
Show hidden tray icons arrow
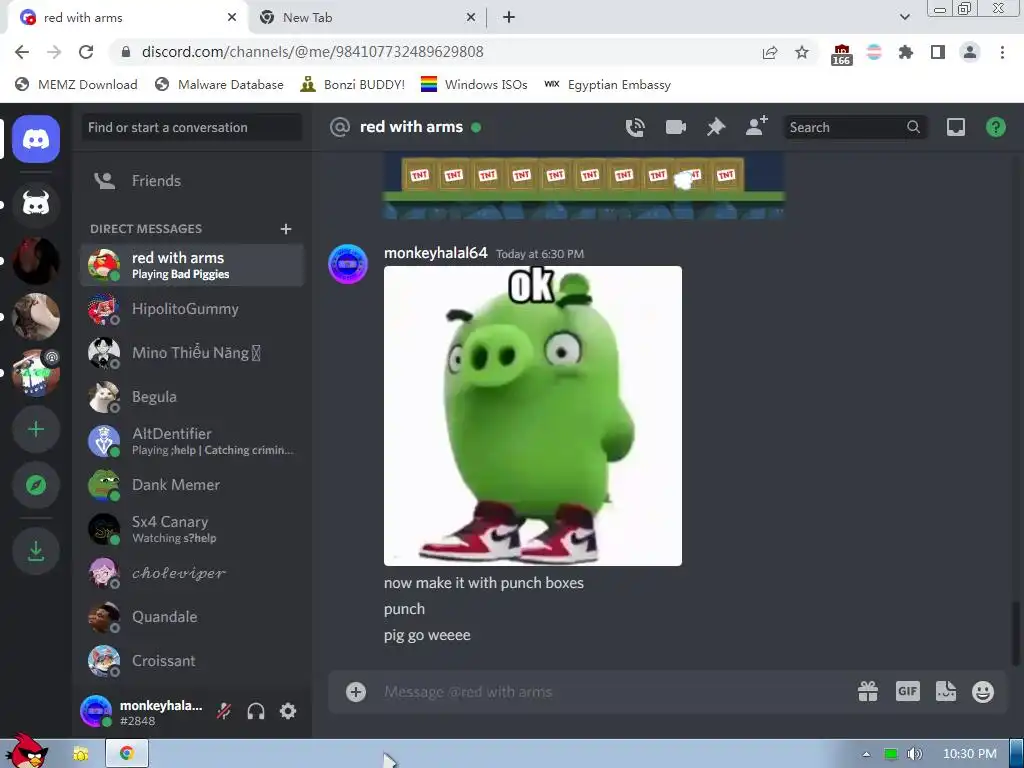point(866,754)
